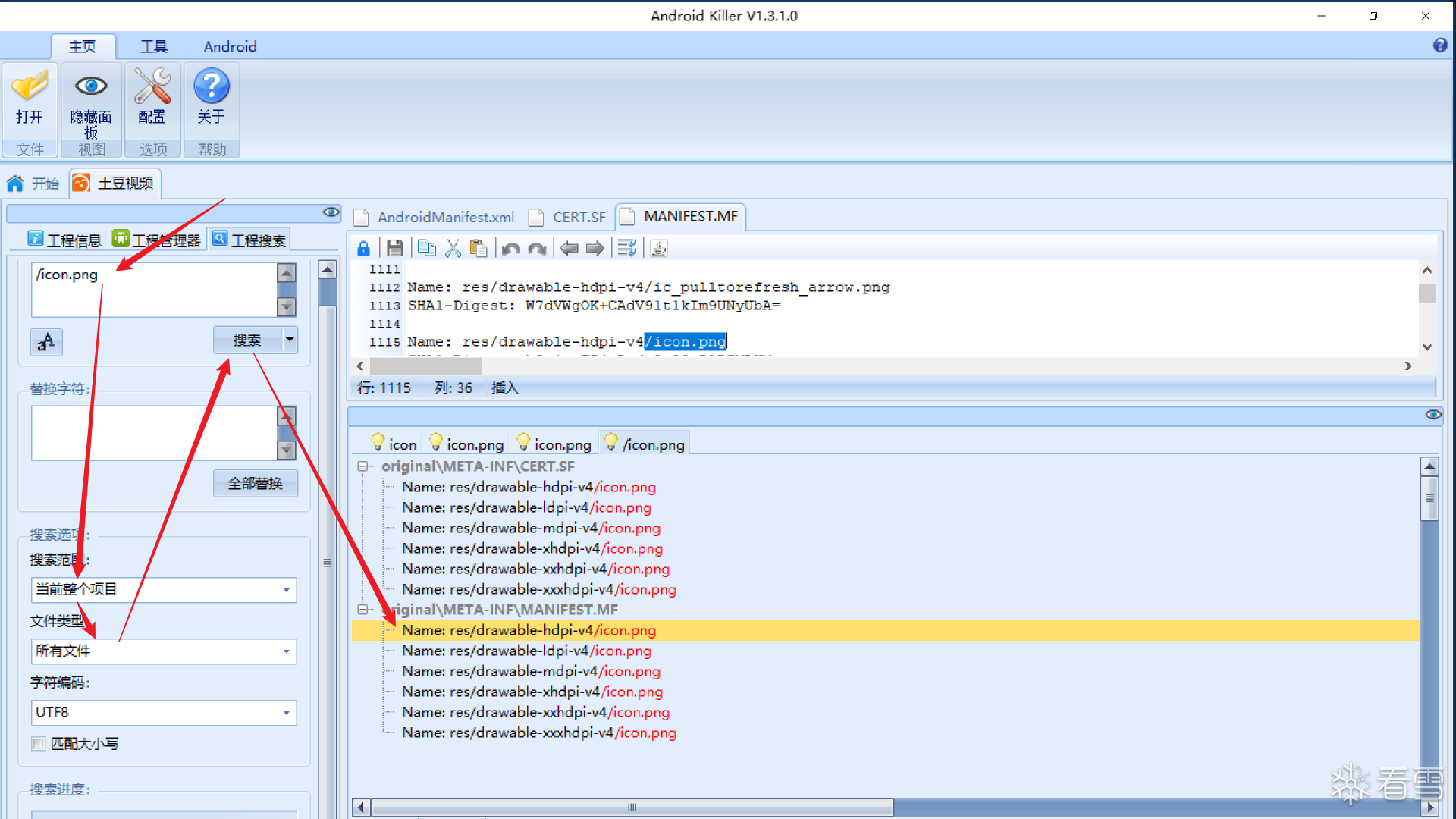Click the scissors cut icon
This screenshot has width=1456, height=819.
pos(453,249)
